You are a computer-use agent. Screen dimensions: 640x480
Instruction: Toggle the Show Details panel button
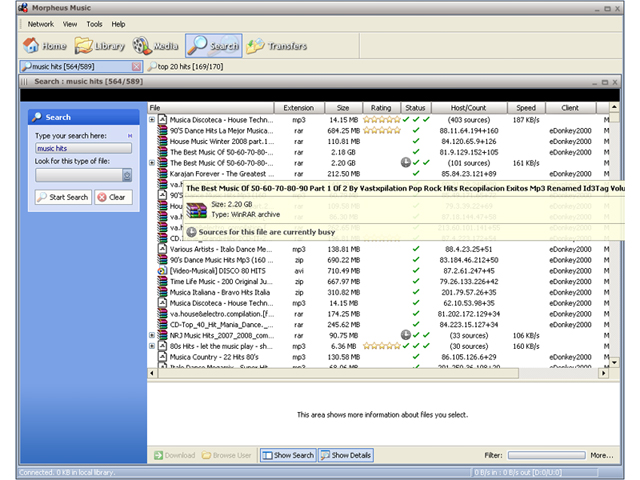pos(346,455)
